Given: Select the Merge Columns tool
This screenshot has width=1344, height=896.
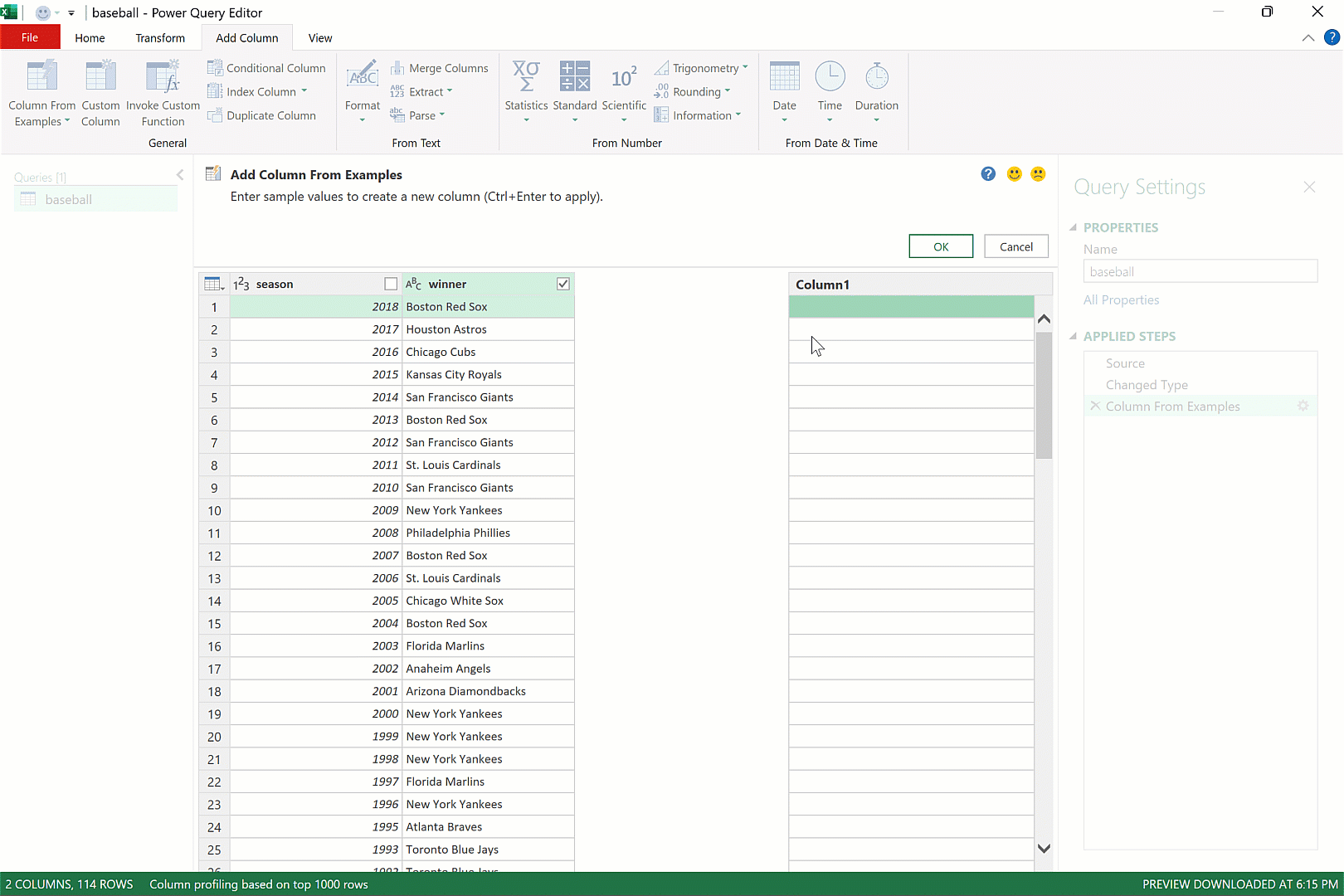Looking at the screenshot, I should coord(440,68).
